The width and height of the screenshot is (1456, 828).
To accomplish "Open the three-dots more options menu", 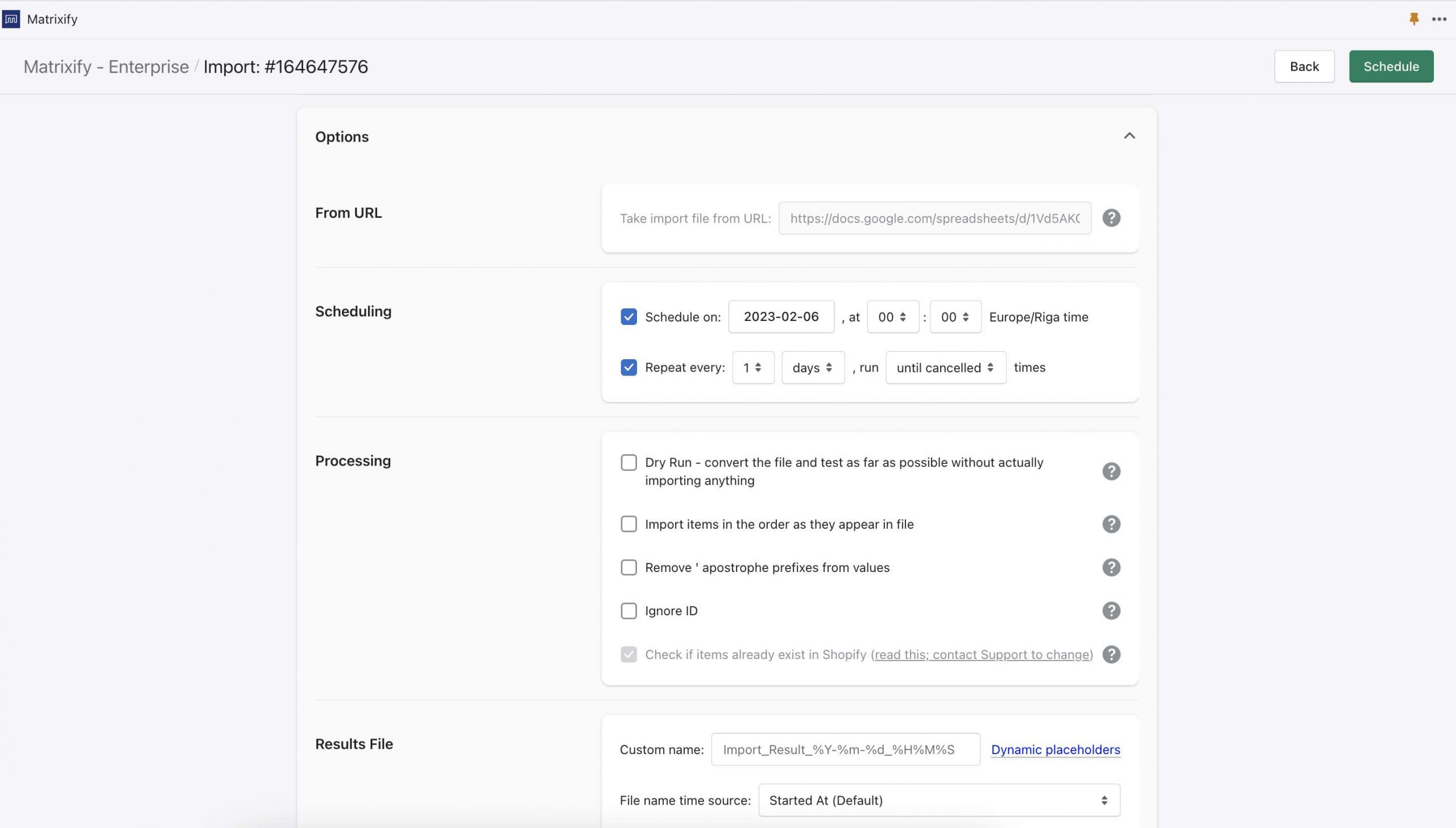I will [x=1439, y=19].
